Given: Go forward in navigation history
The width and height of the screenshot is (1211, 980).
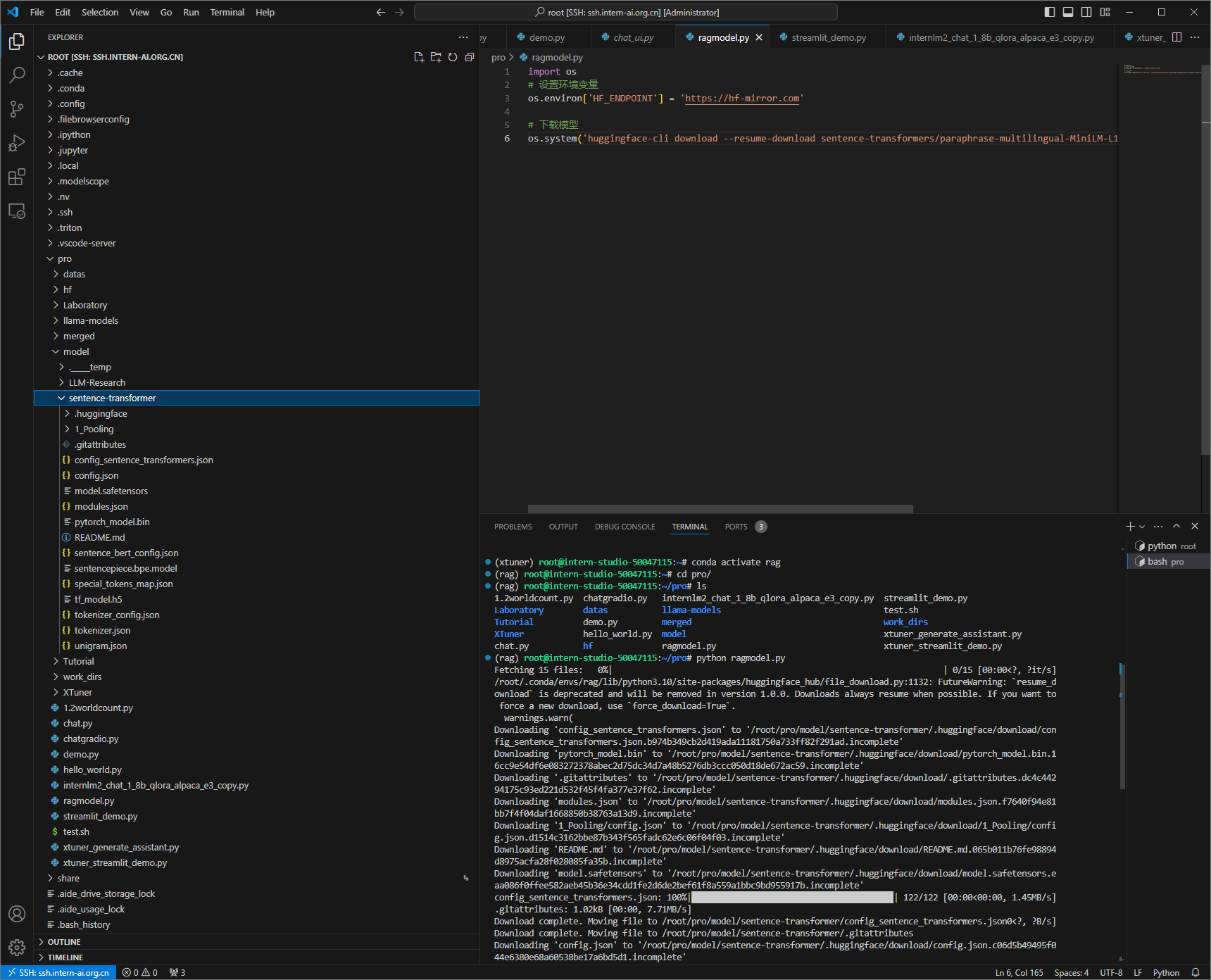Looking at the screenshot, I should click(399, 12).
